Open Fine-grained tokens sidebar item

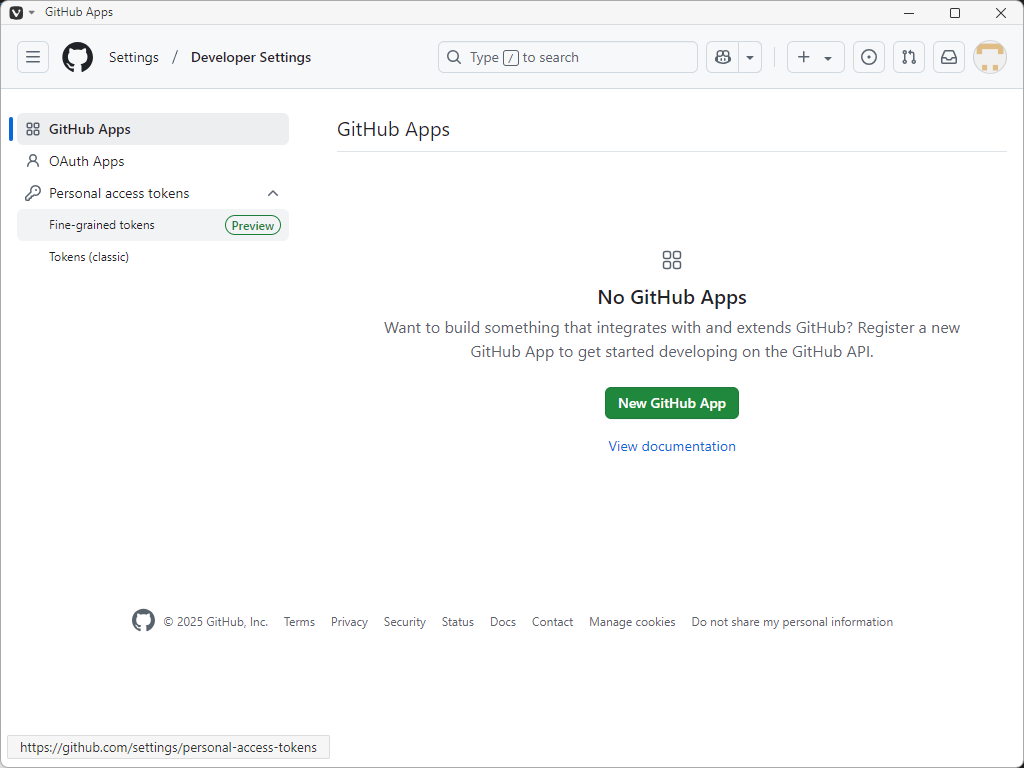[102, 225]
